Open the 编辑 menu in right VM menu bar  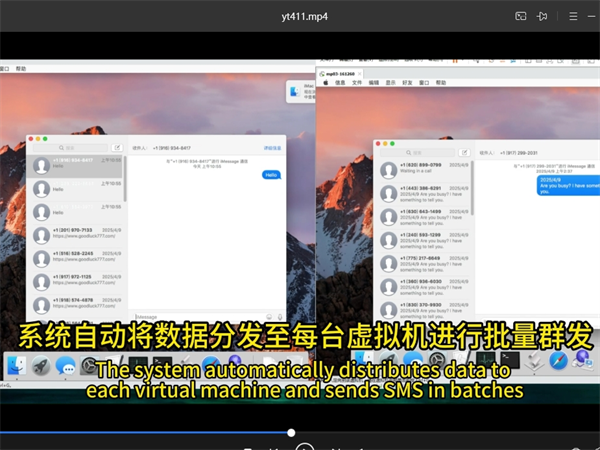click(x=373, y=83)
